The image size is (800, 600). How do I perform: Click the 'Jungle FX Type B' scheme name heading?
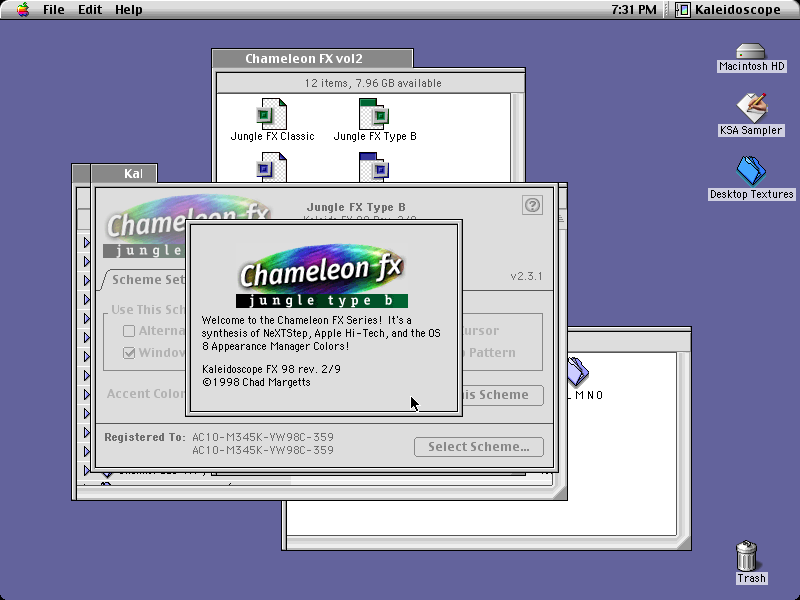point(356,207)
